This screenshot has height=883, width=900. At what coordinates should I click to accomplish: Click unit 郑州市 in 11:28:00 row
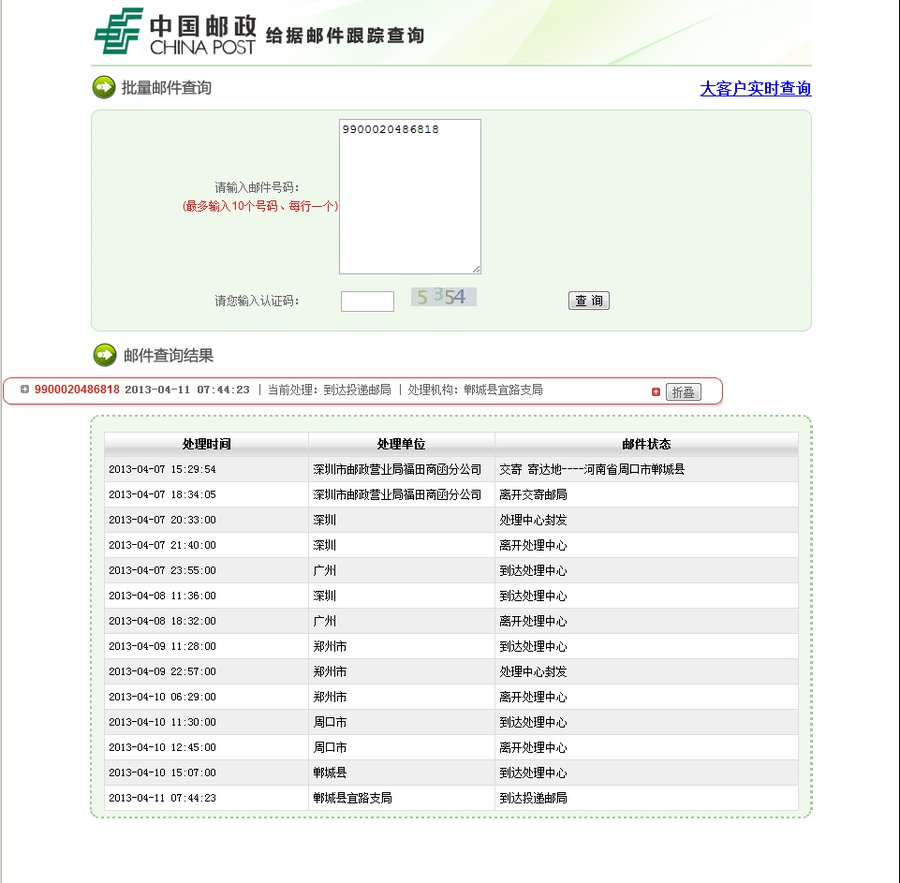point(330,646)
